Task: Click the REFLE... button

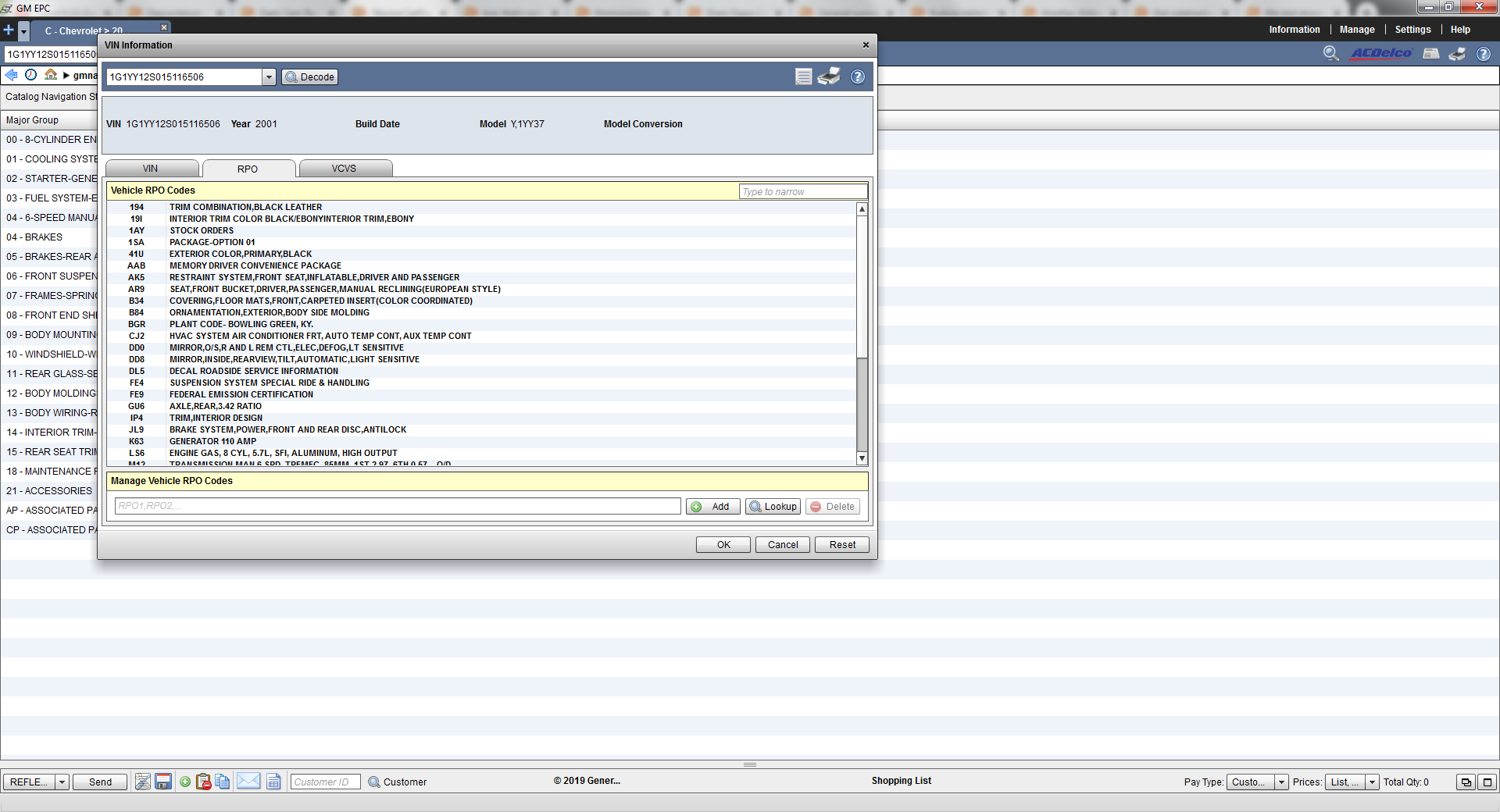Action: tap(29, 782)
